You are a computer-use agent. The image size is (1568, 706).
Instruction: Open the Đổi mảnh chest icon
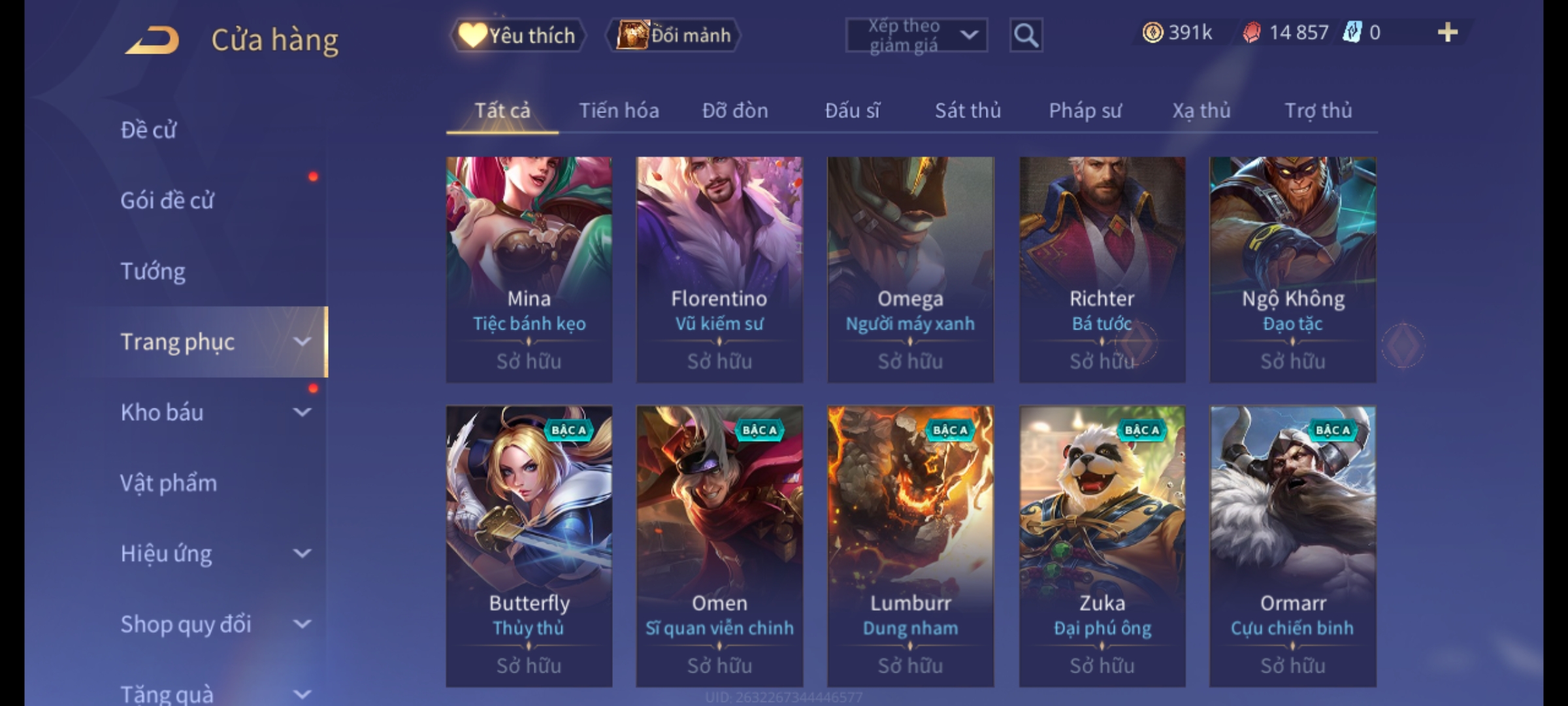[x=632, y=35]
